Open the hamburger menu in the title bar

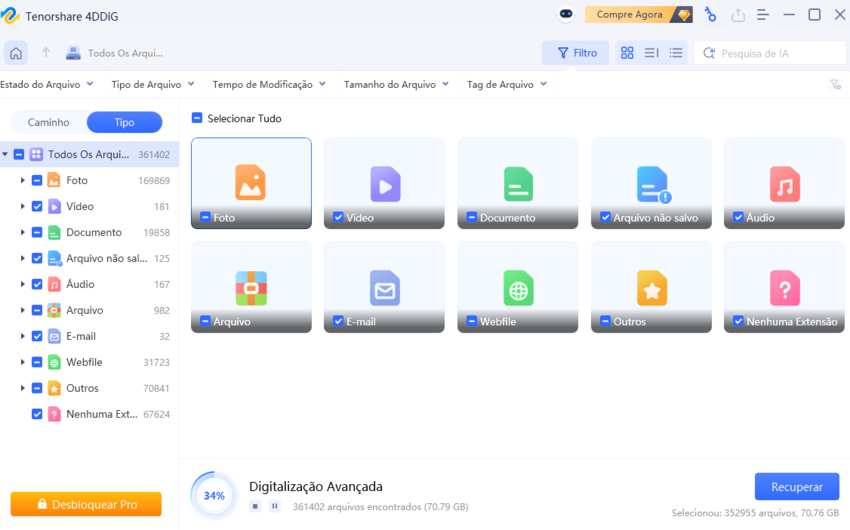click(x=763, y=14)
